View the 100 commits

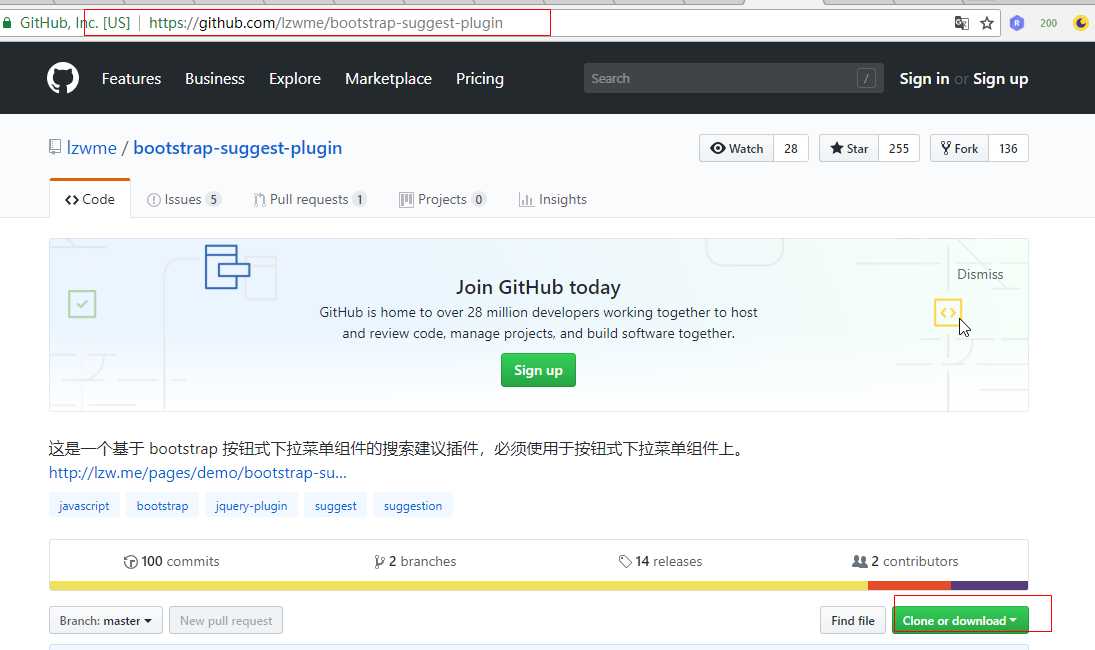(172, 561)
